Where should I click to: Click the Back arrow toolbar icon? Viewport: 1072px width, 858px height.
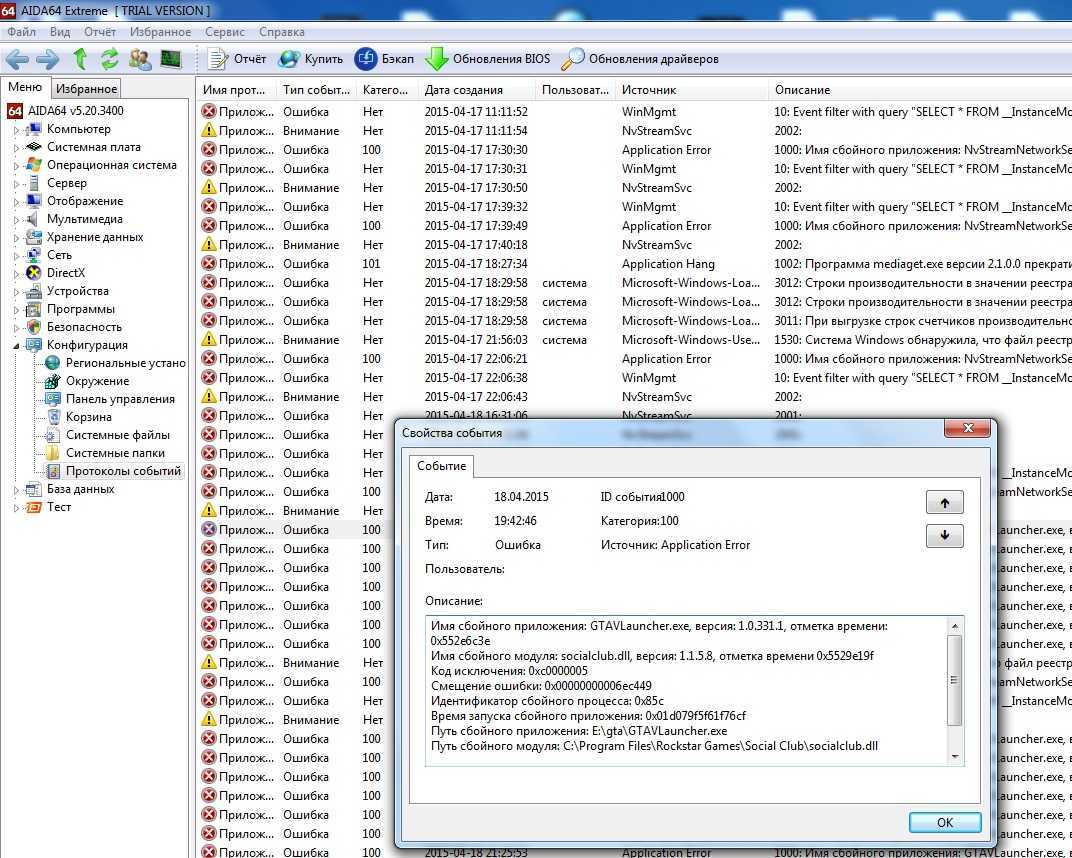click(x=17, y=59)
